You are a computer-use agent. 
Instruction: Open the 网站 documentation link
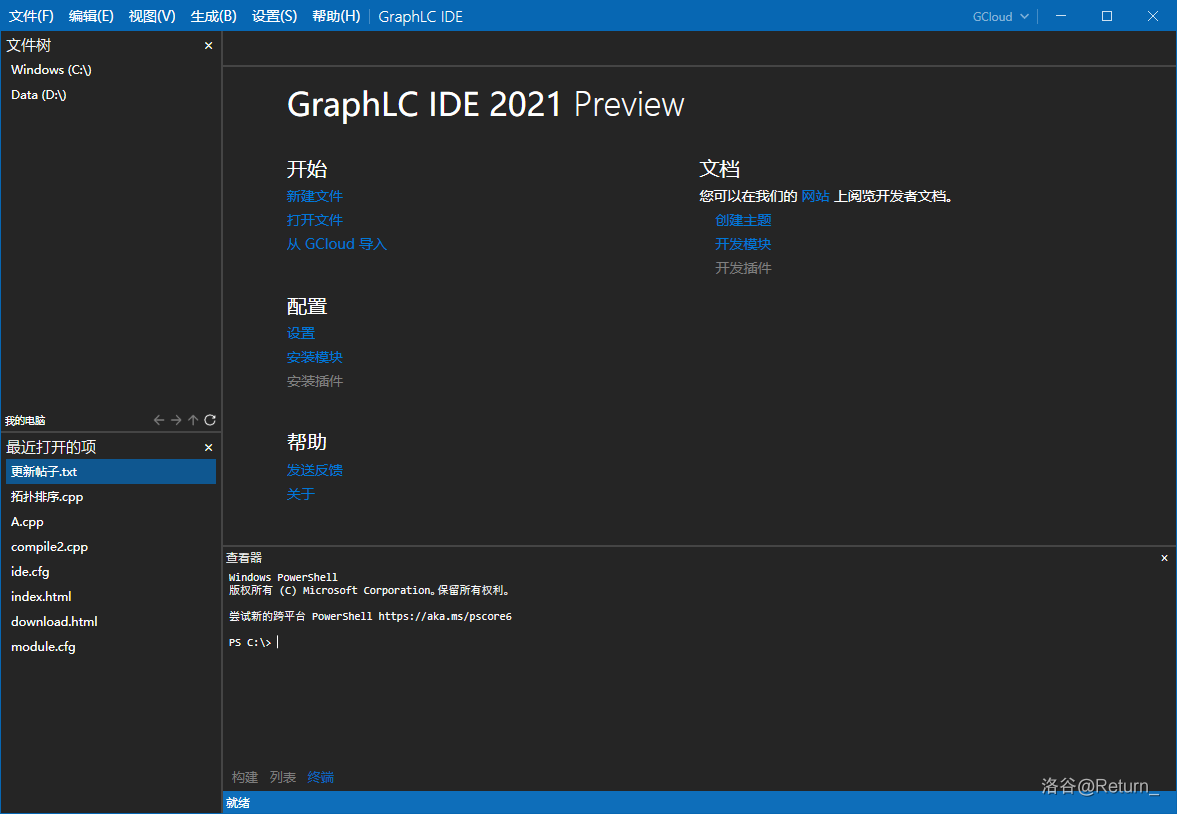pos(815,196)
